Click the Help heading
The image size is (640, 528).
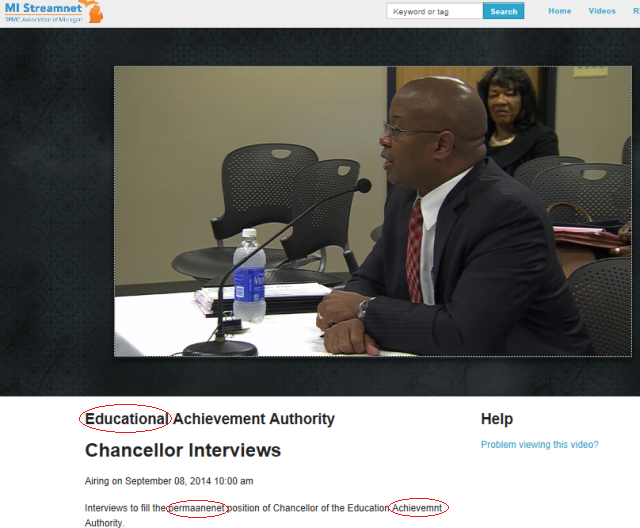(x=496, y=419)
